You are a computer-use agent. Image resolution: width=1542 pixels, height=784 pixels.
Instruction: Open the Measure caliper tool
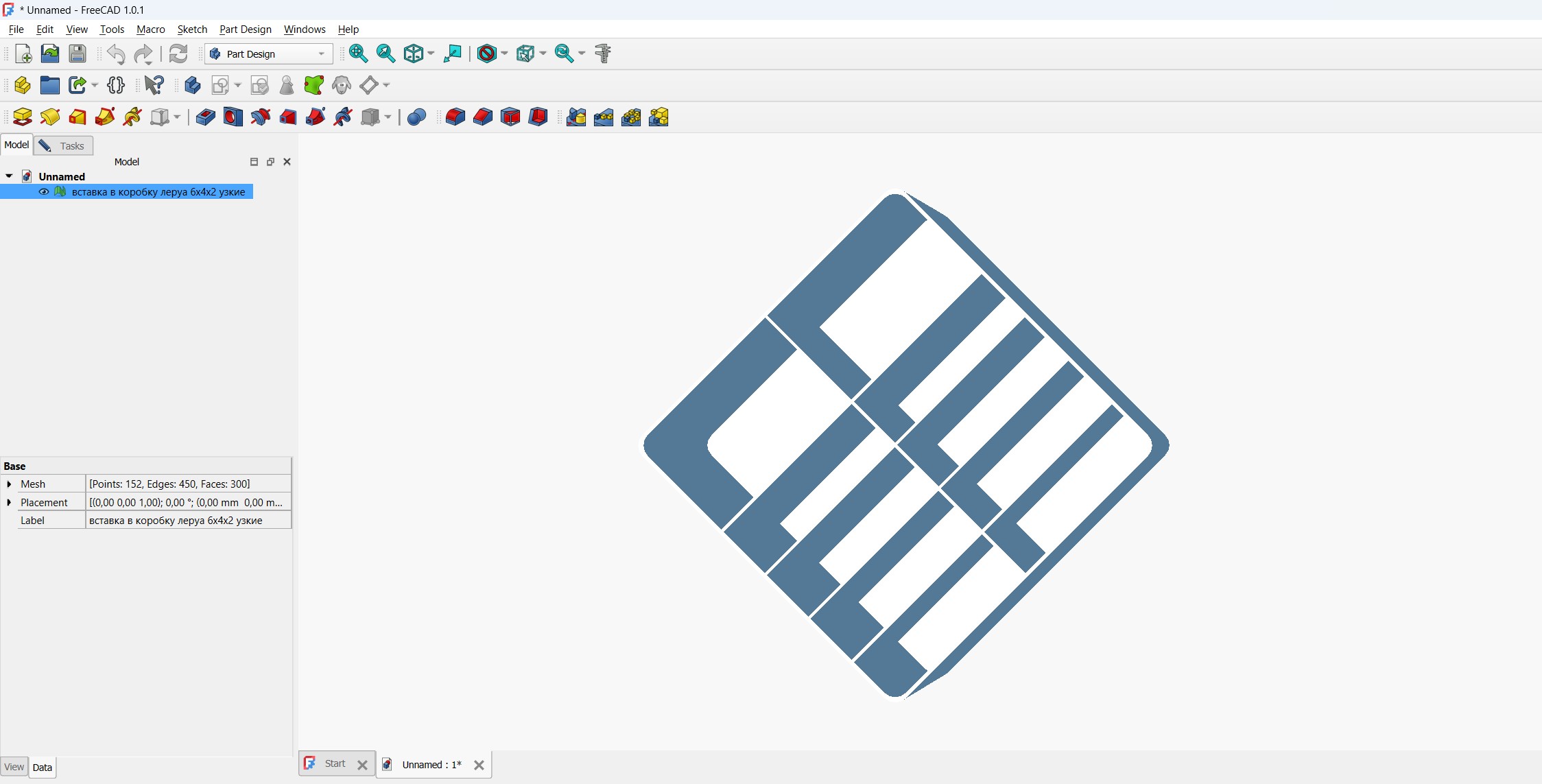(x=603, y=54)
